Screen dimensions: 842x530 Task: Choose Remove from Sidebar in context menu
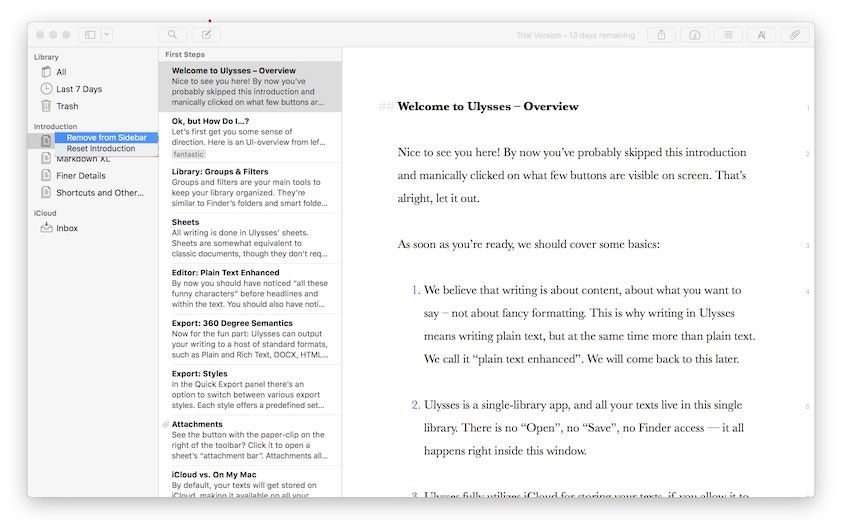click(106, 138)
